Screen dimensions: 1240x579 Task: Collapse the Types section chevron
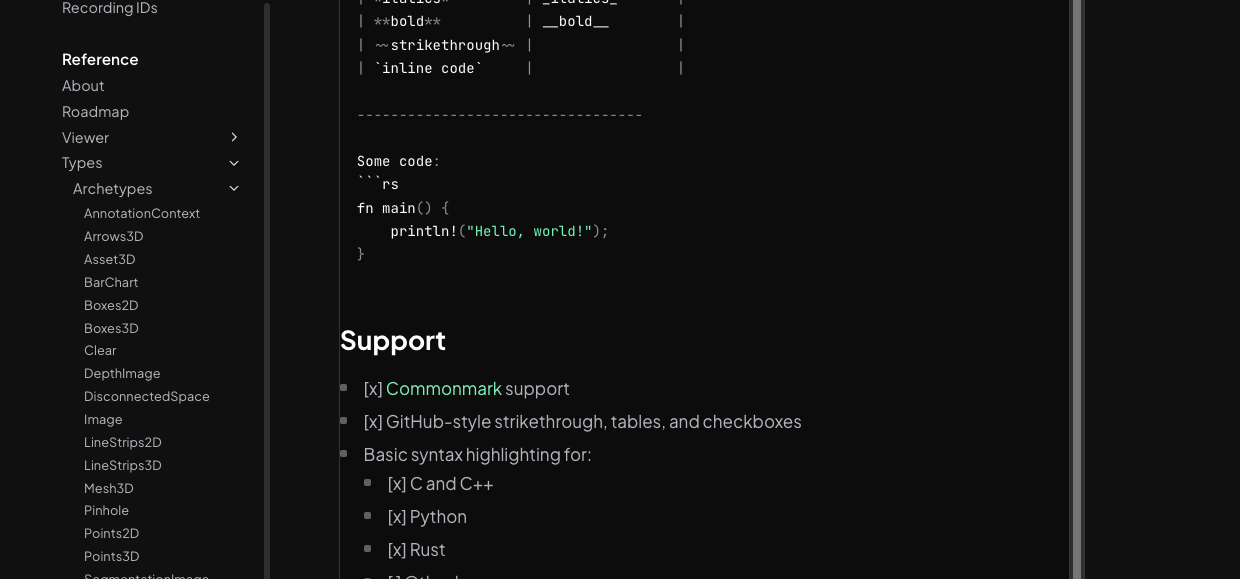click(233, 162)
